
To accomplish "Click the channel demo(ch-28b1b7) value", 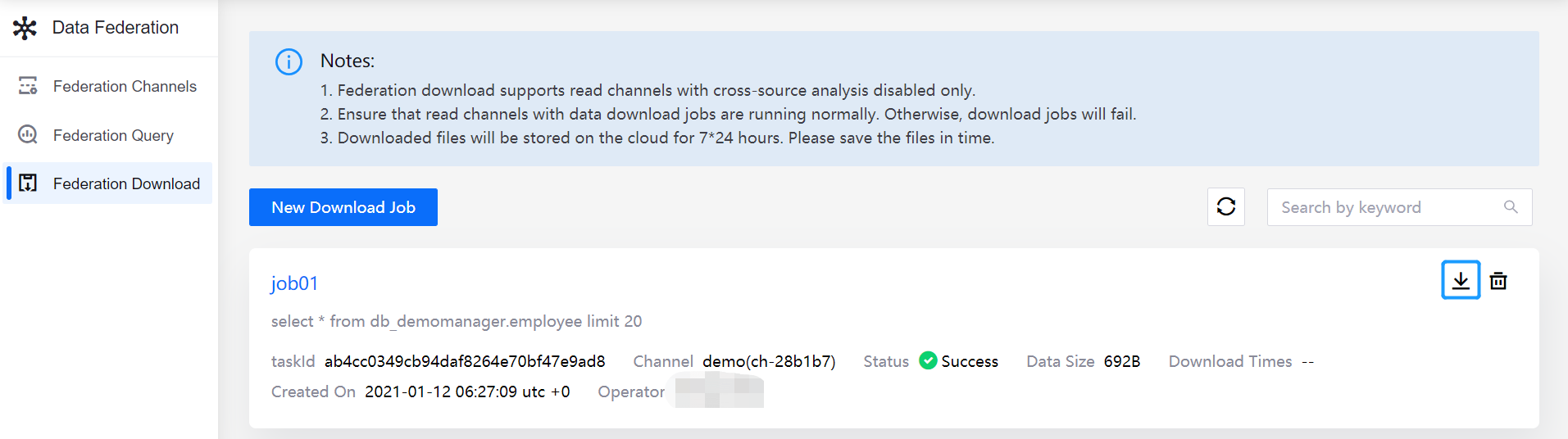I will point(769,361).
